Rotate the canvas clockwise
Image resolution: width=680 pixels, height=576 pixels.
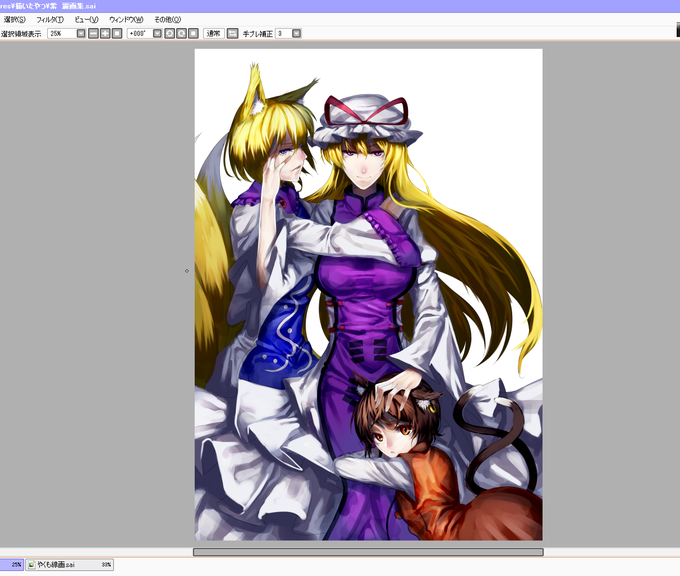point(181,33)
